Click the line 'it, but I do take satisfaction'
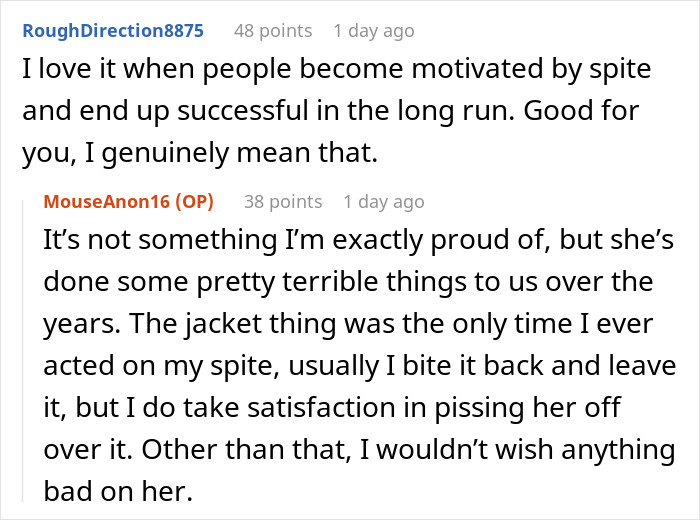The image size is (700, 520). [x=332, y=408]
